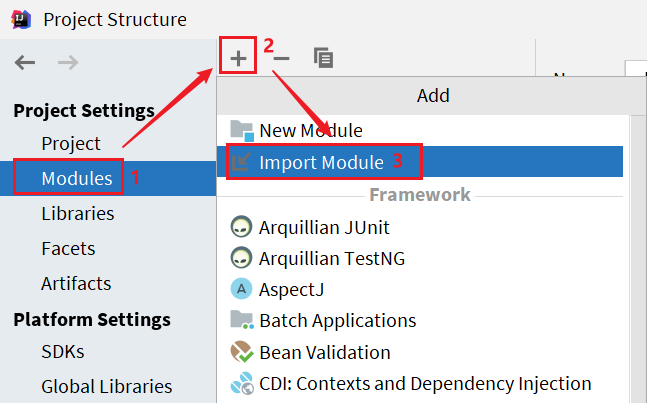Click the plus Add button in toolbar
This screenshot has width=647, height=403.
pos(238,58)
